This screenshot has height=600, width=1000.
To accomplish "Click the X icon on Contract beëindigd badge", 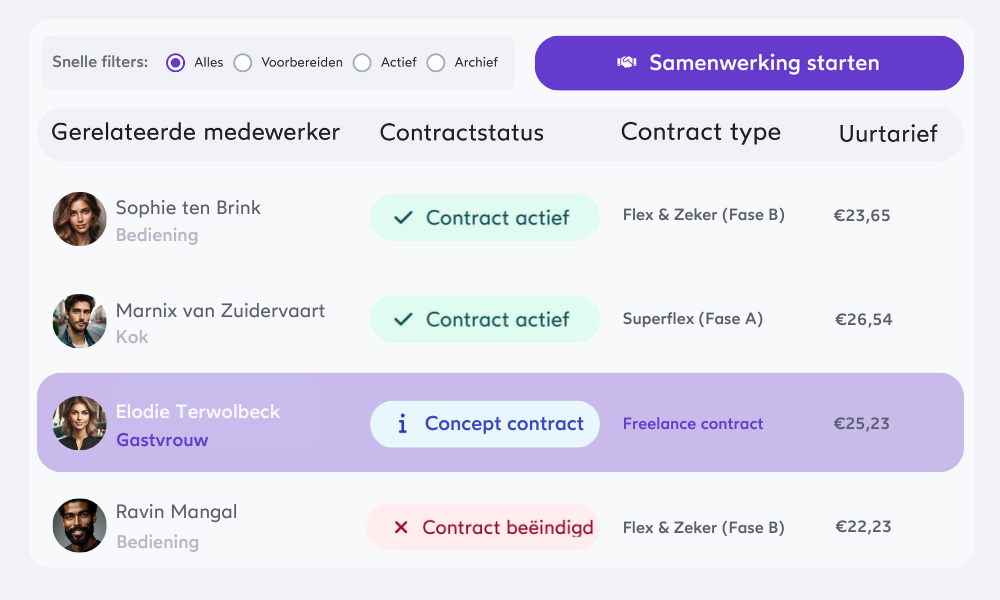I will [x=401, y=527].
